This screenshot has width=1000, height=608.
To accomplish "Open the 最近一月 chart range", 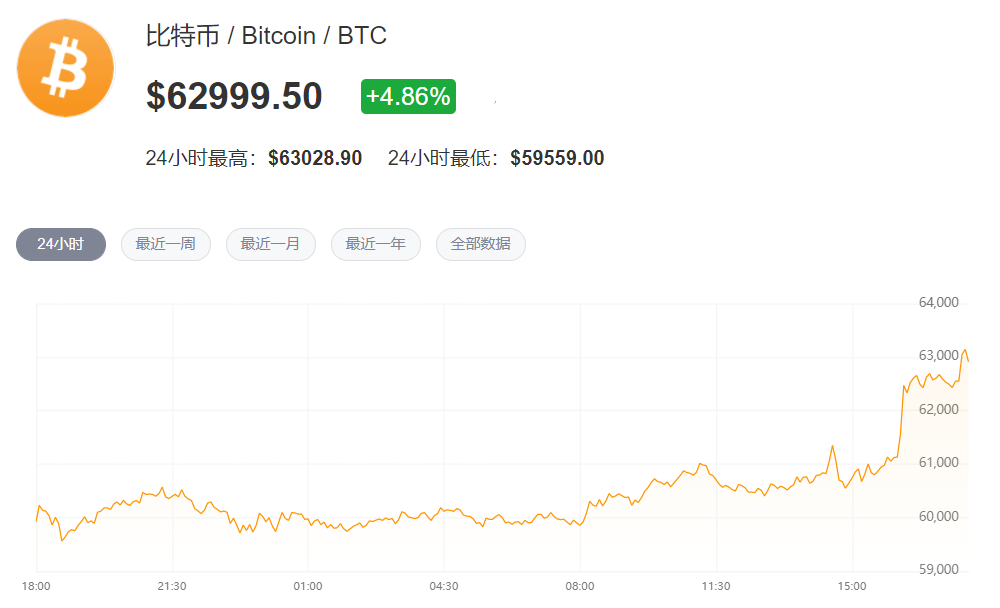I will [x=271, y=244].
